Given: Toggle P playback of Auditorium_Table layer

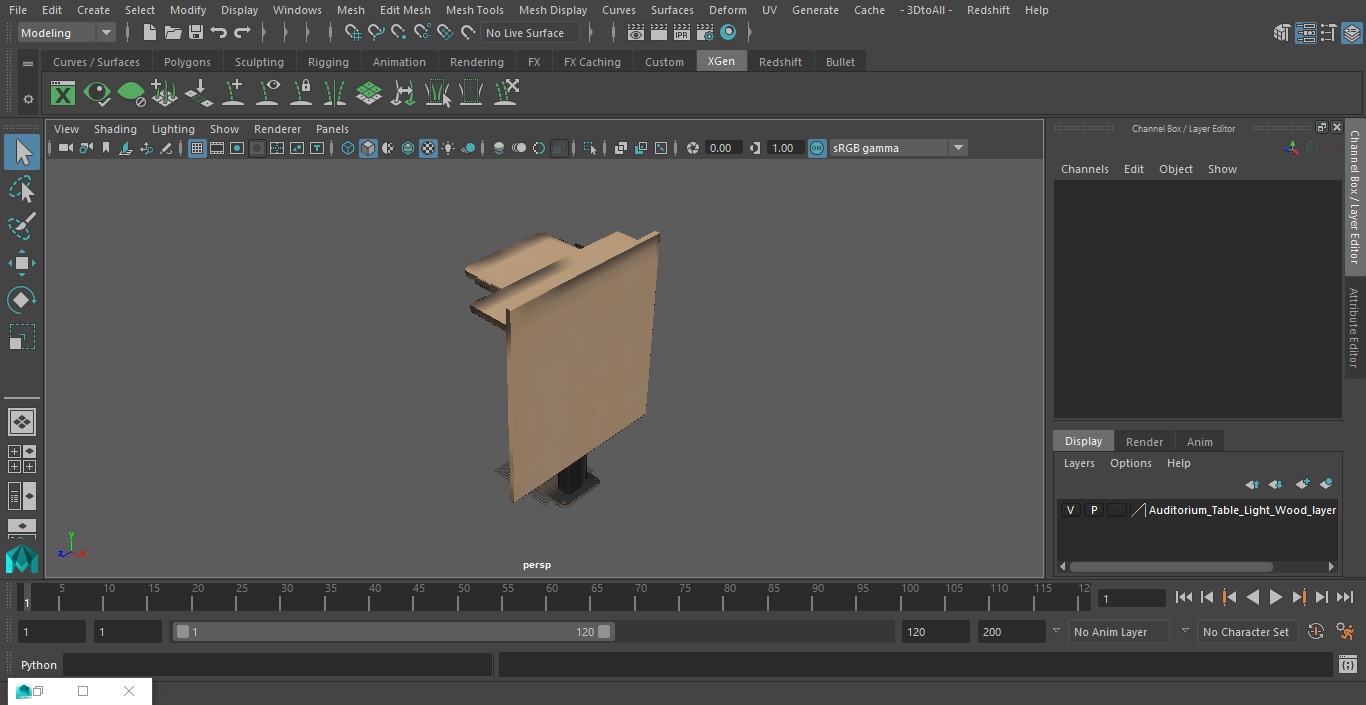Looking at the screenshot, I should coord(1093,510).
